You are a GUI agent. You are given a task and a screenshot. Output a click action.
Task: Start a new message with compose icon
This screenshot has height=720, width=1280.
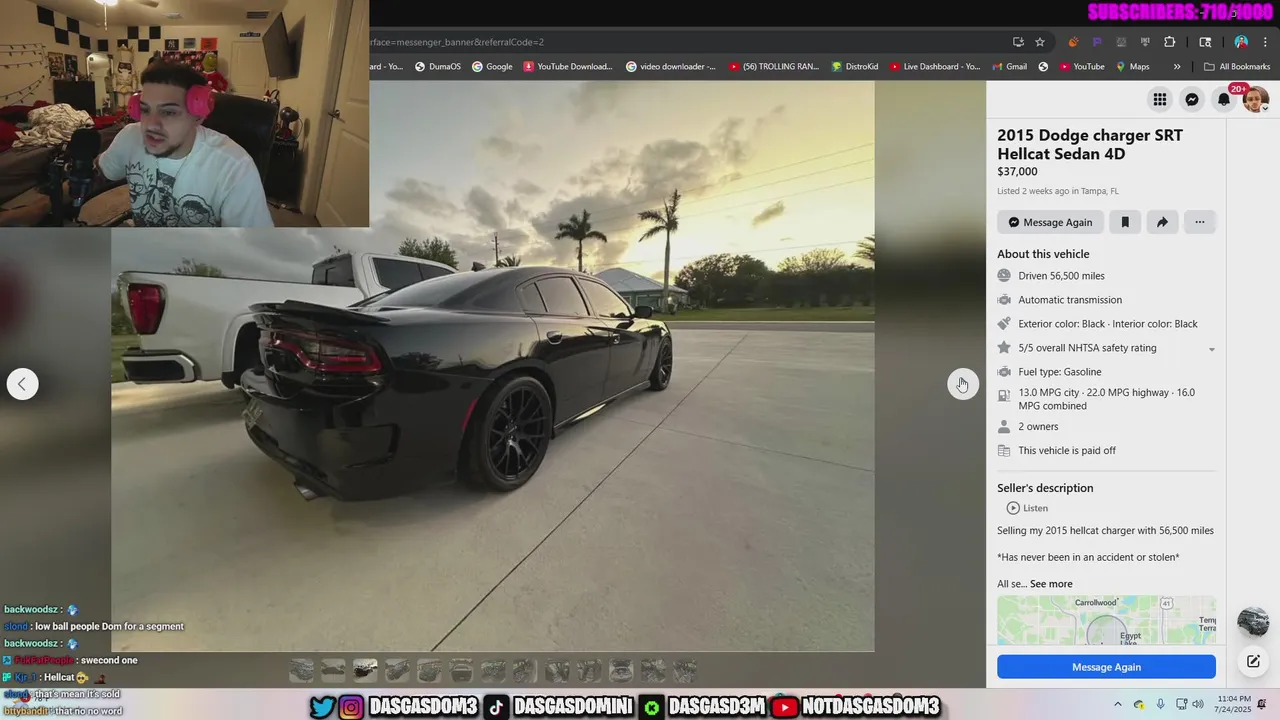1253,661
